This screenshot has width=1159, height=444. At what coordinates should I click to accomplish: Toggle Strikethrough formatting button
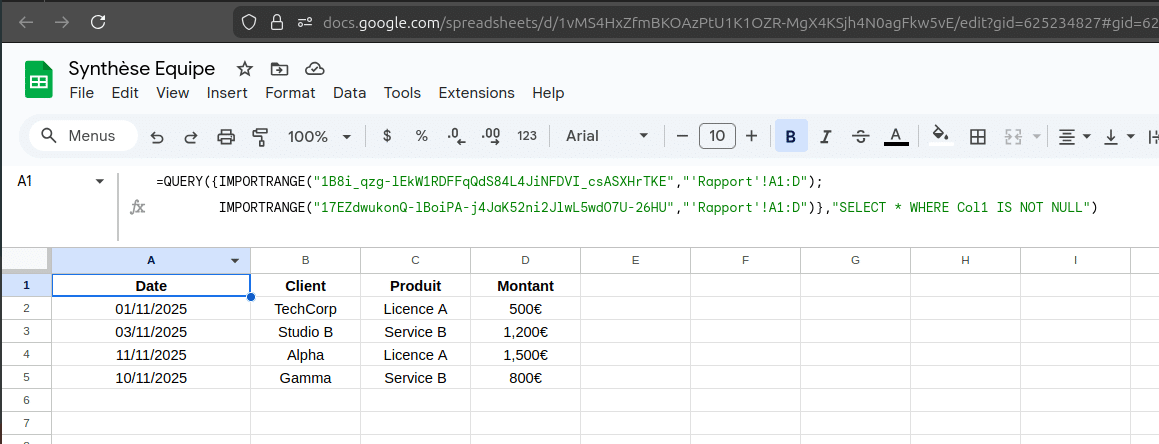860,137
